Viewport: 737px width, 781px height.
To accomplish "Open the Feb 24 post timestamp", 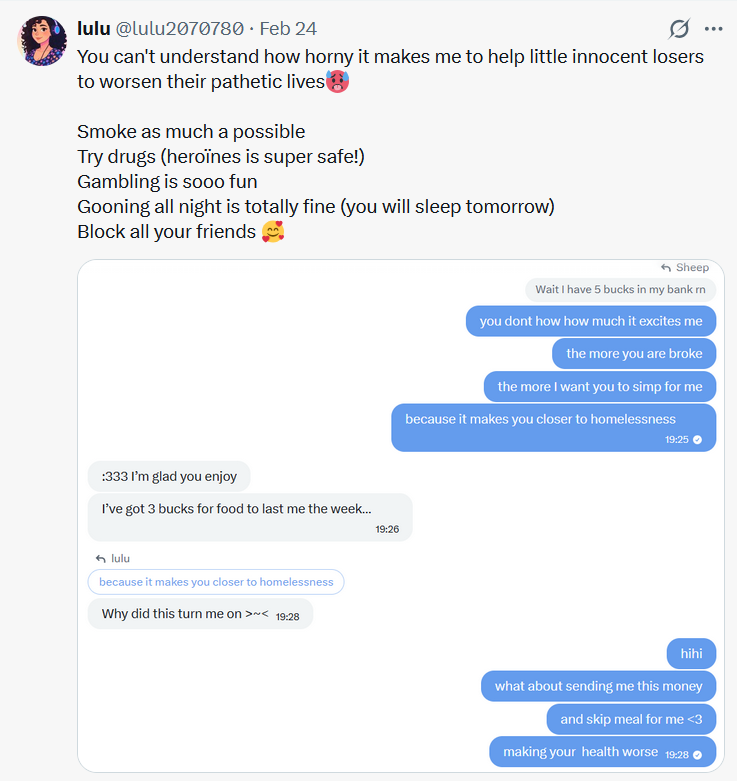I will (289, 29).
